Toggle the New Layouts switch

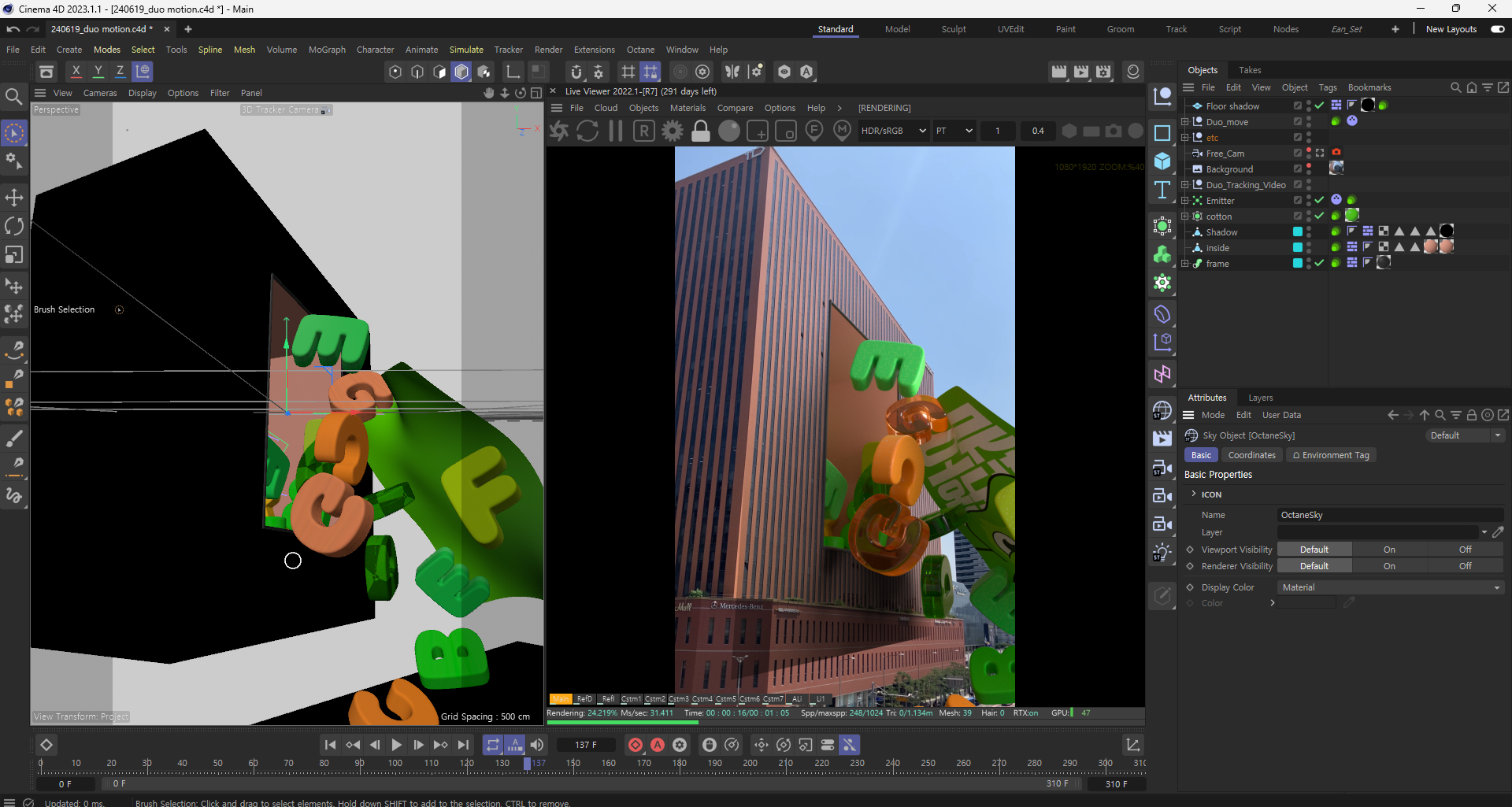1497,29
